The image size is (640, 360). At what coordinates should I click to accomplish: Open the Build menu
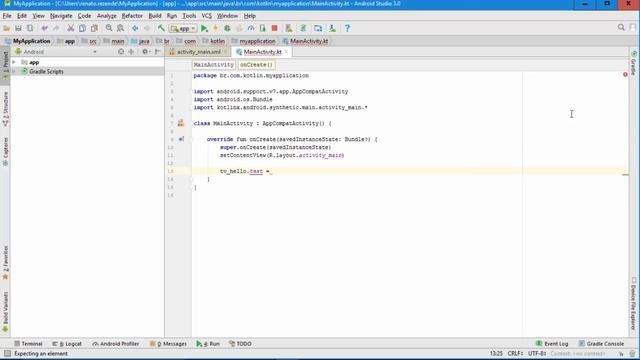tap(155, 16)
